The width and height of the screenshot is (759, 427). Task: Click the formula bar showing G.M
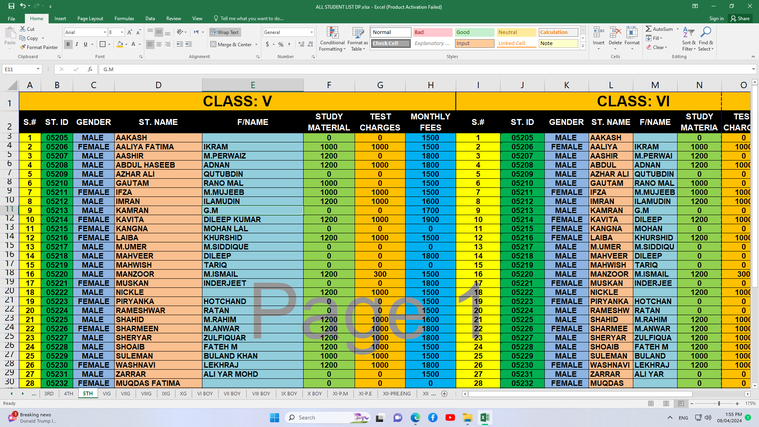coord(426,69)
